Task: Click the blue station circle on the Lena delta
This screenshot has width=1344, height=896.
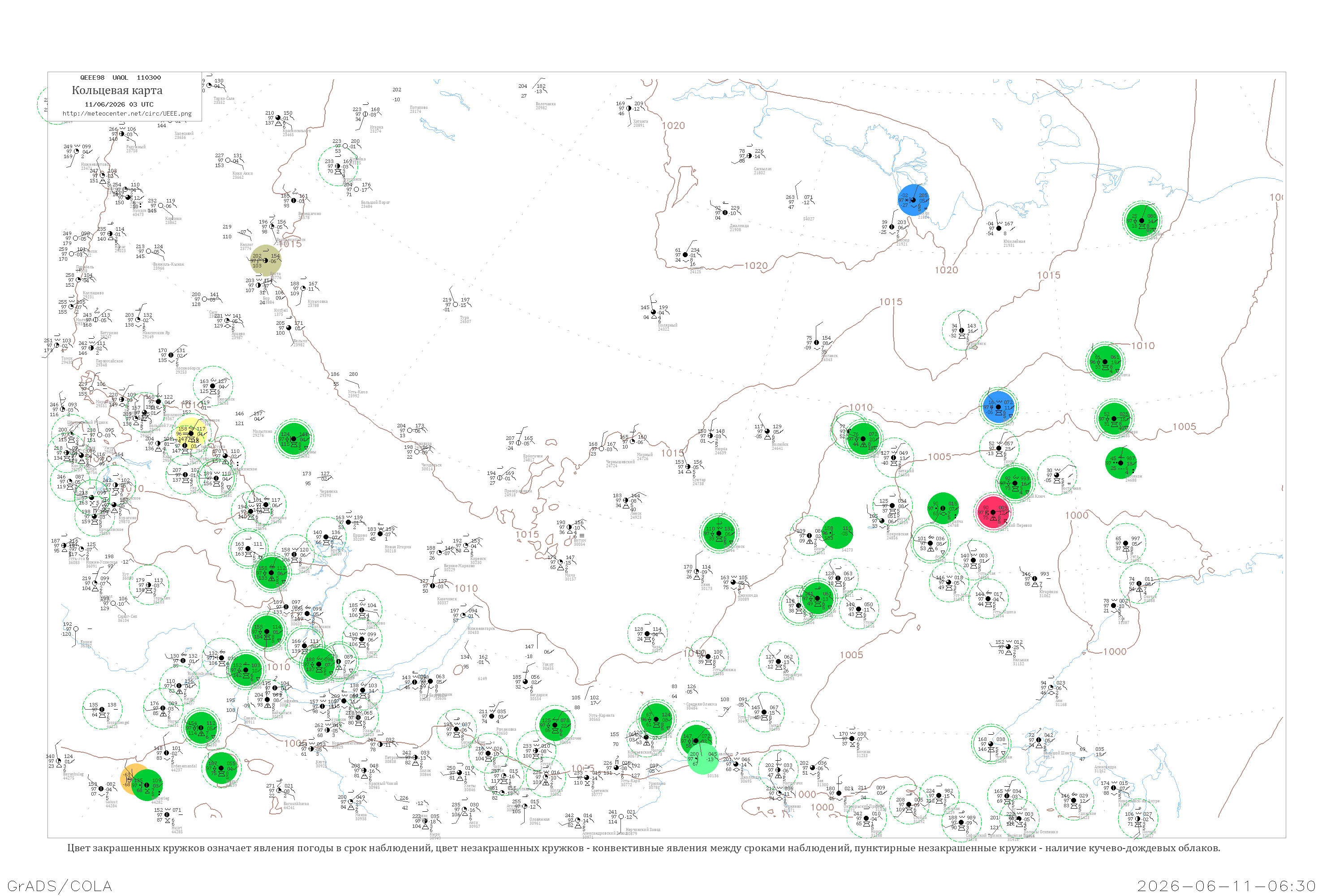Action: [x=913, y=200]
